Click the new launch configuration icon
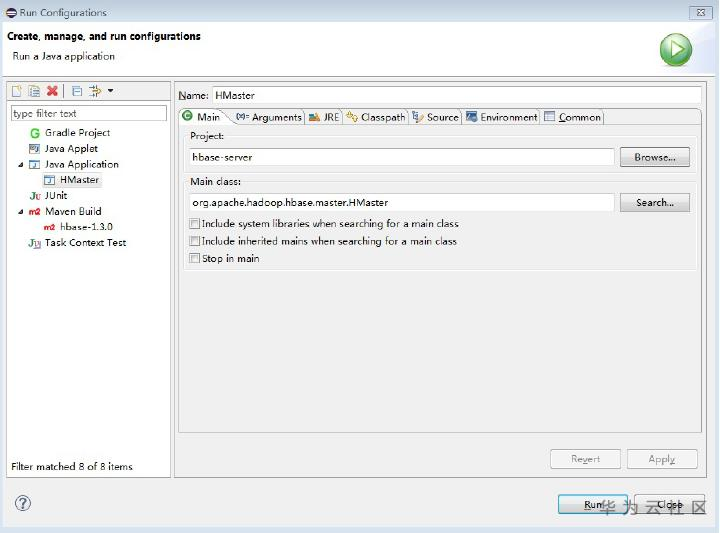720x533 pixels. point(16,91)
